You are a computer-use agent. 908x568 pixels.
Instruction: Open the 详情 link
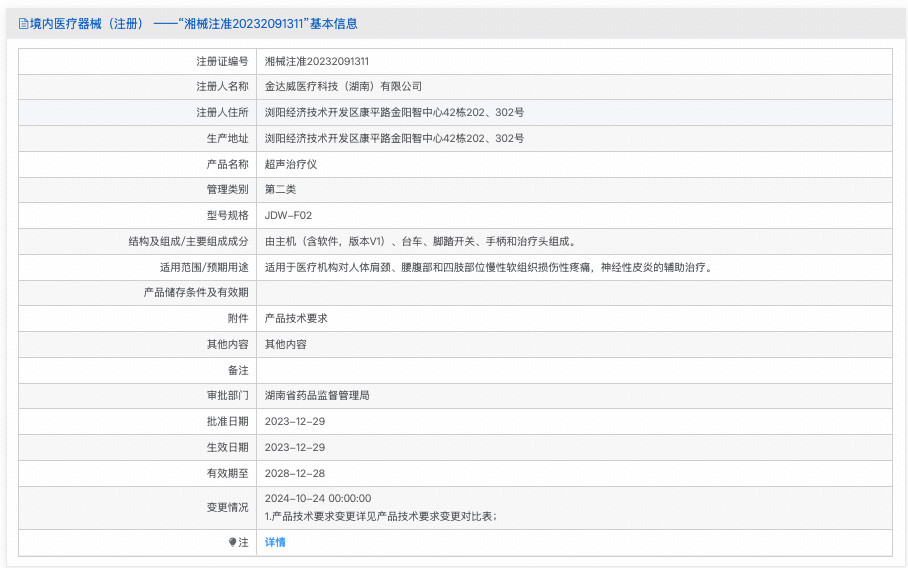(x=275, y=542)
